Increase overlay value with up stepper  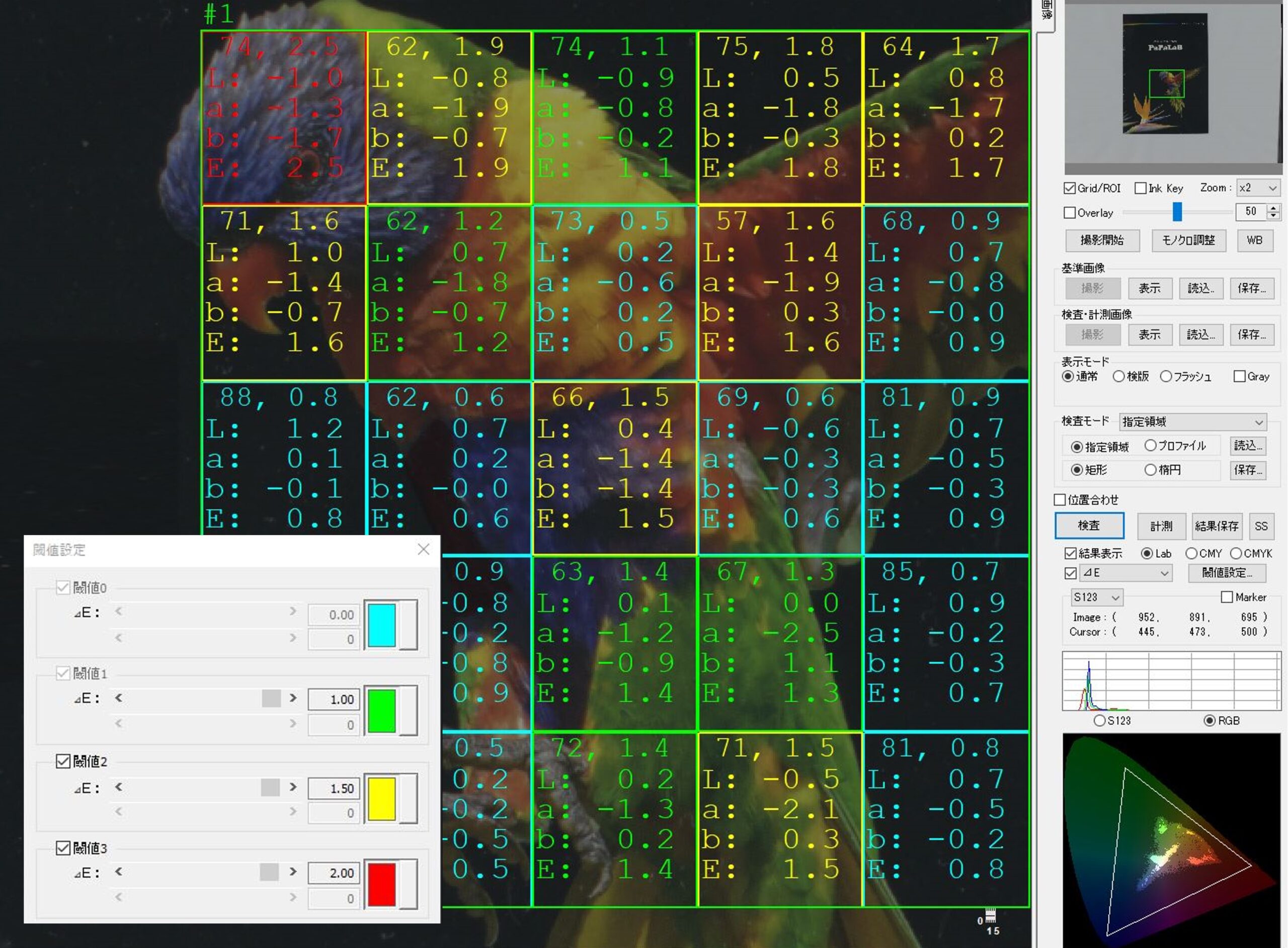[x=1273, y=208]
